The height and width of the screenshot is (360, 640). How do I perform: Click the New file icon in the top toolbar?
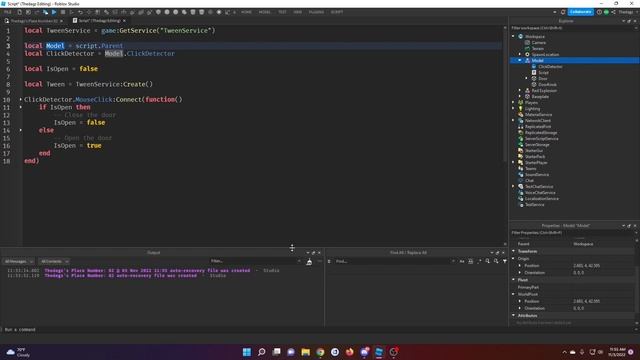20,12
